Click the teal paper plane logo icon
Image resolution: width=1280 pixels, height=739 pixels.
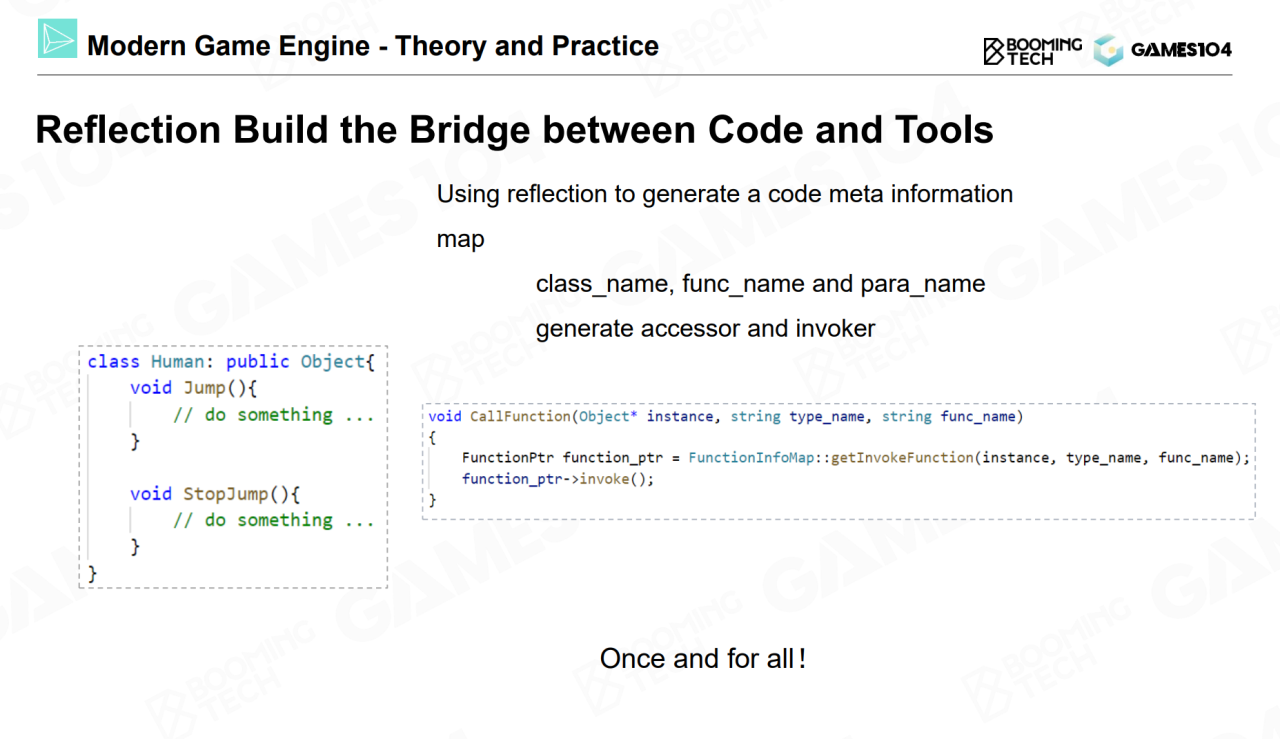57,39
